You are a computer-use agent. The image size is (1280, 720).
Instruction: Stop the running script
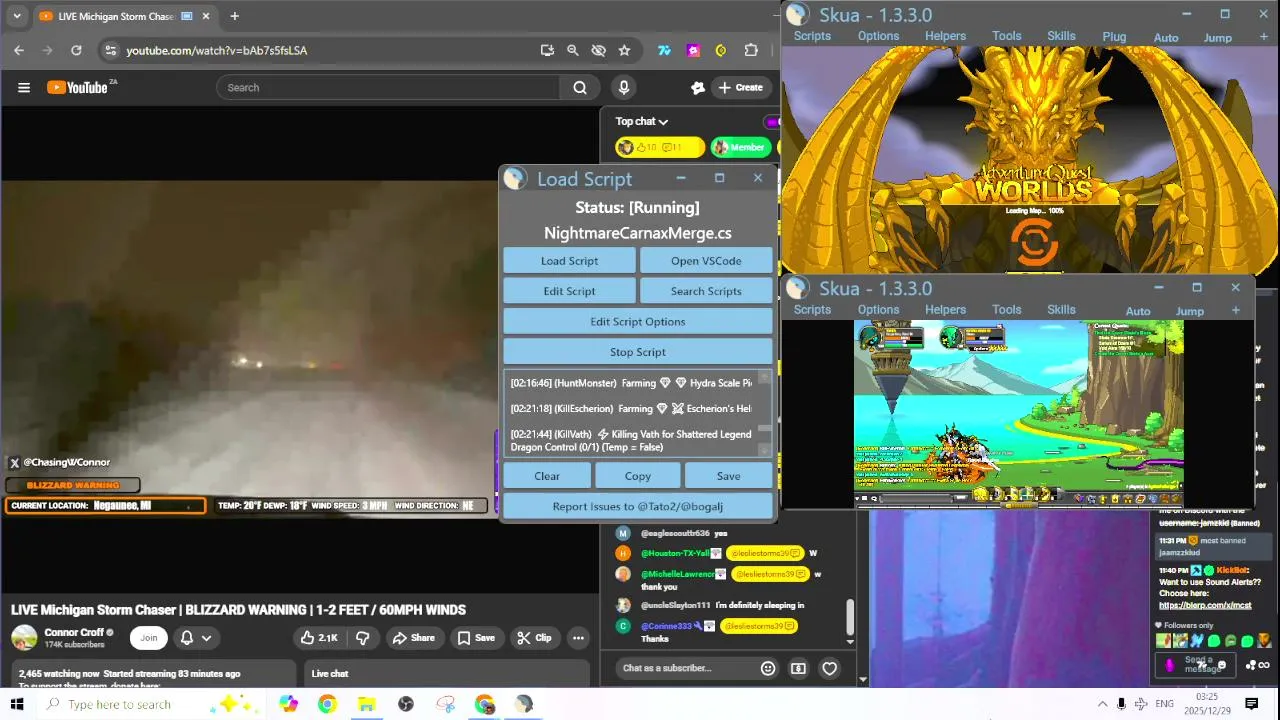tap(638, 352)
